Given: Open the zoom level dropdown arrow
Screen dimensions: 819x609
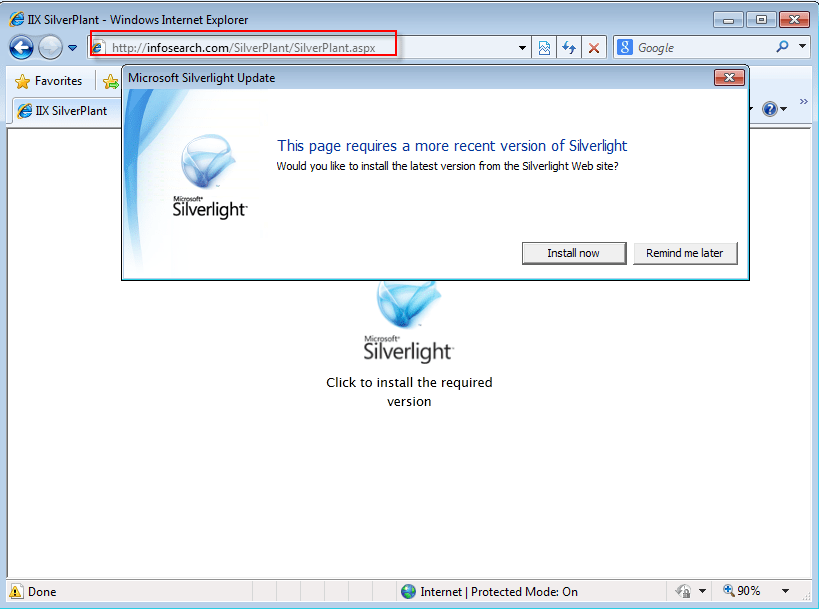Looking at the screenshot, I should click(x=785, y=591).
